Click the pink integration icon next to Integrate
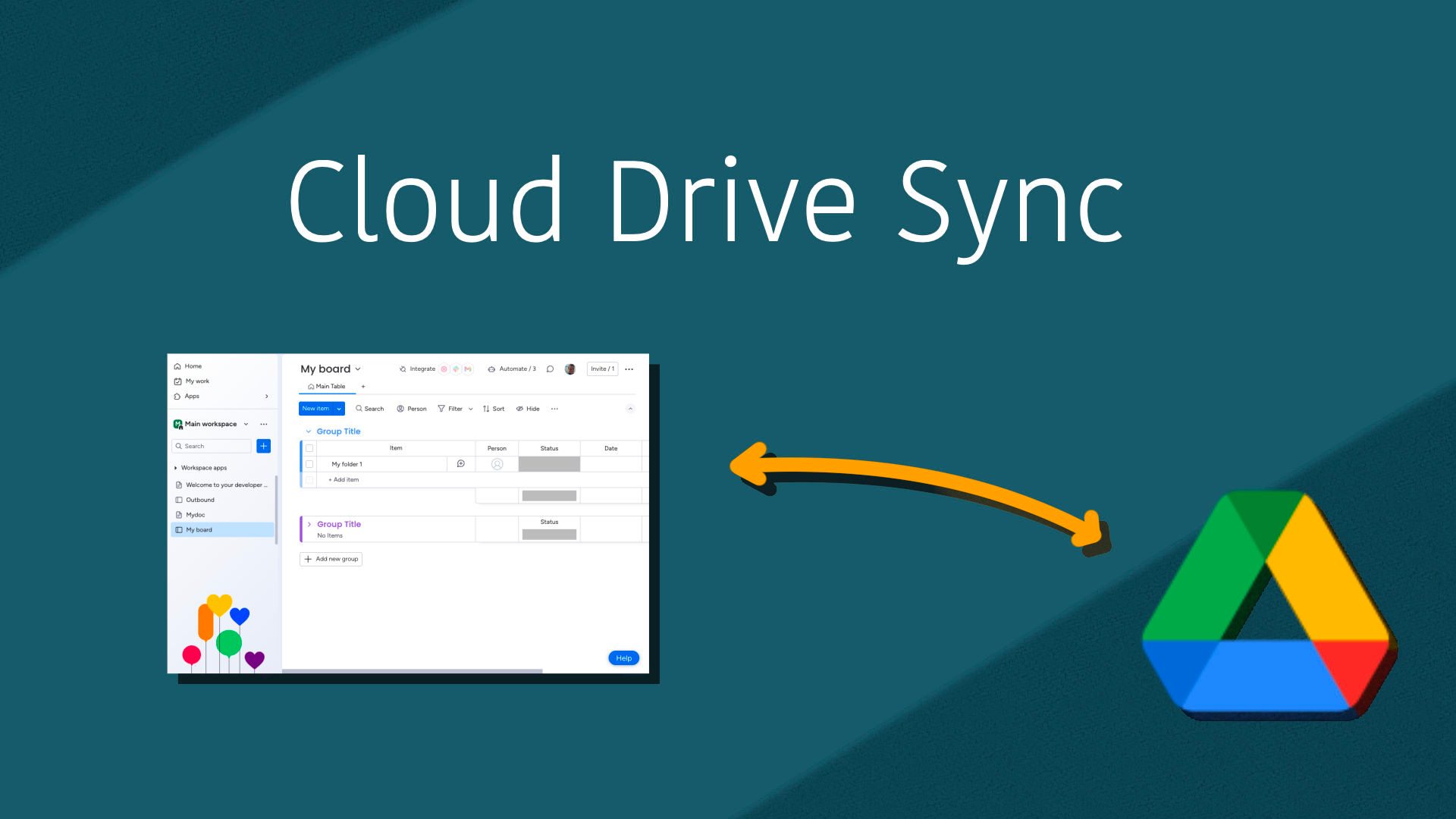The image size is (1456, 819). coord(444,369)
